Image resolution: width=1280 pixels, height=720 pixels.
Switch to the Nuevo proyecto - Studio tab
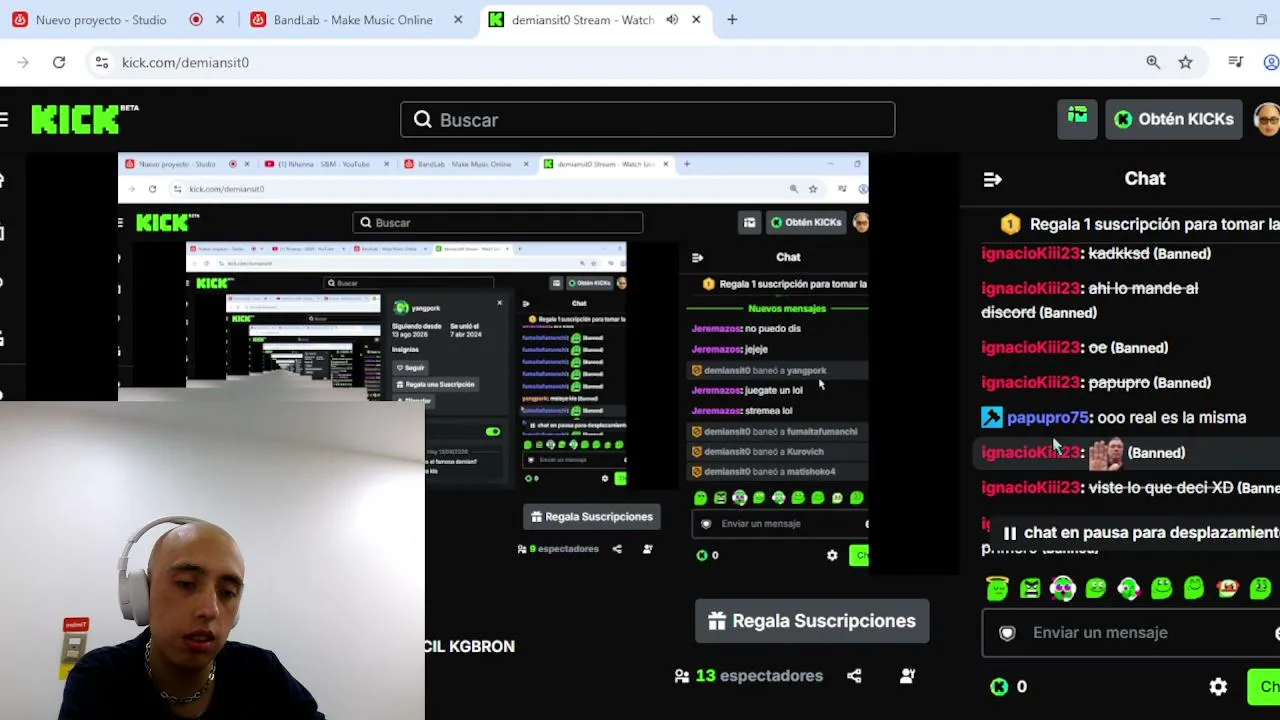[101, 20]
